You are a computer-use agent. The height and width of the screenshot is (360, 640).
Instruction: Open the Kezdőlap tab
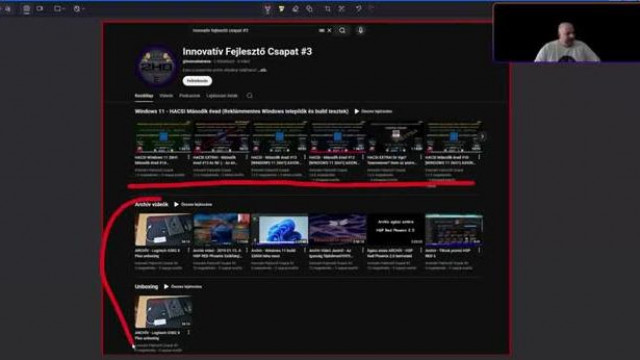(144, 96)
